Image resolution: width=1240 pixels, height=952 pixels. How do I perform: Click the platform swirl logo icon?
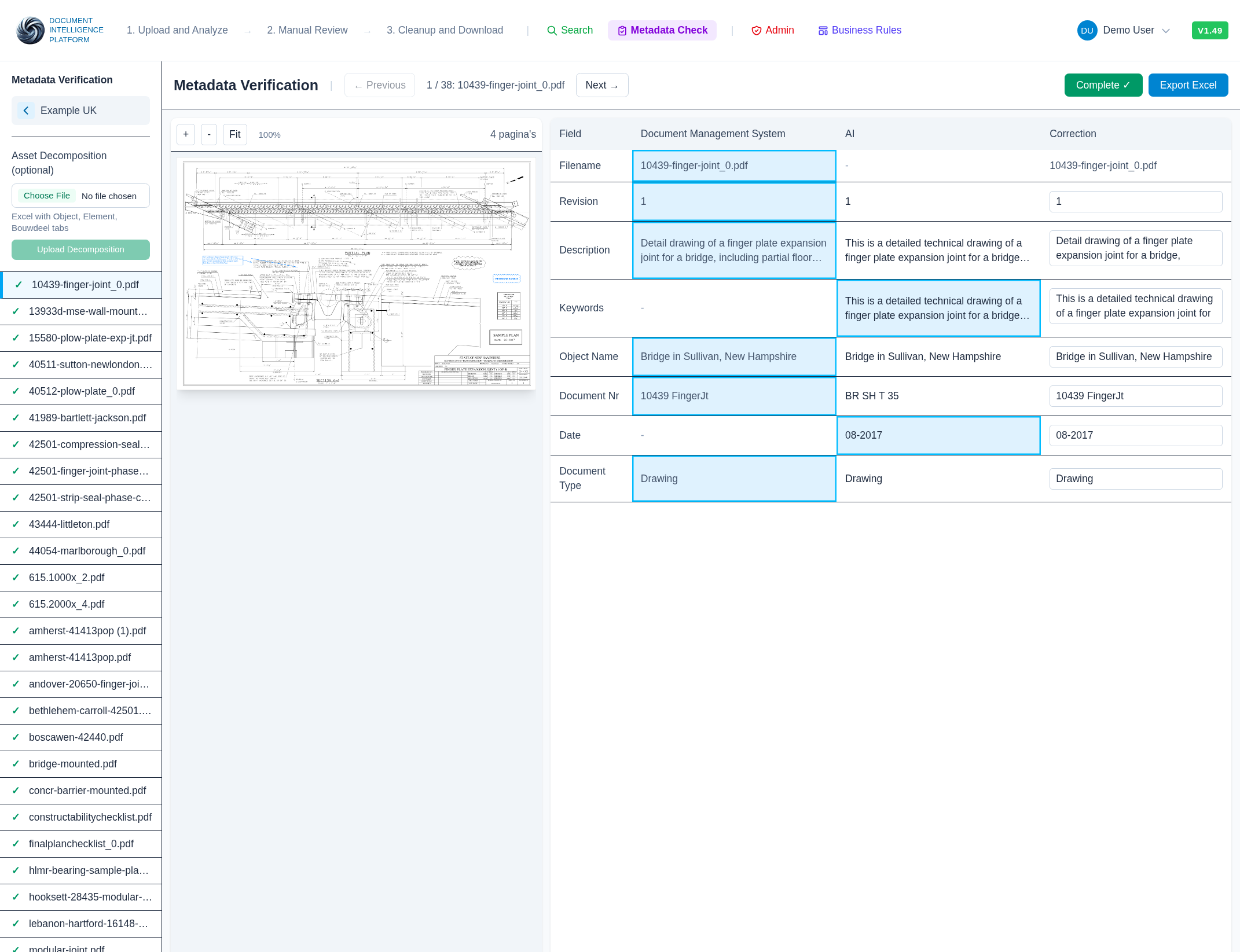click(30, 30)
